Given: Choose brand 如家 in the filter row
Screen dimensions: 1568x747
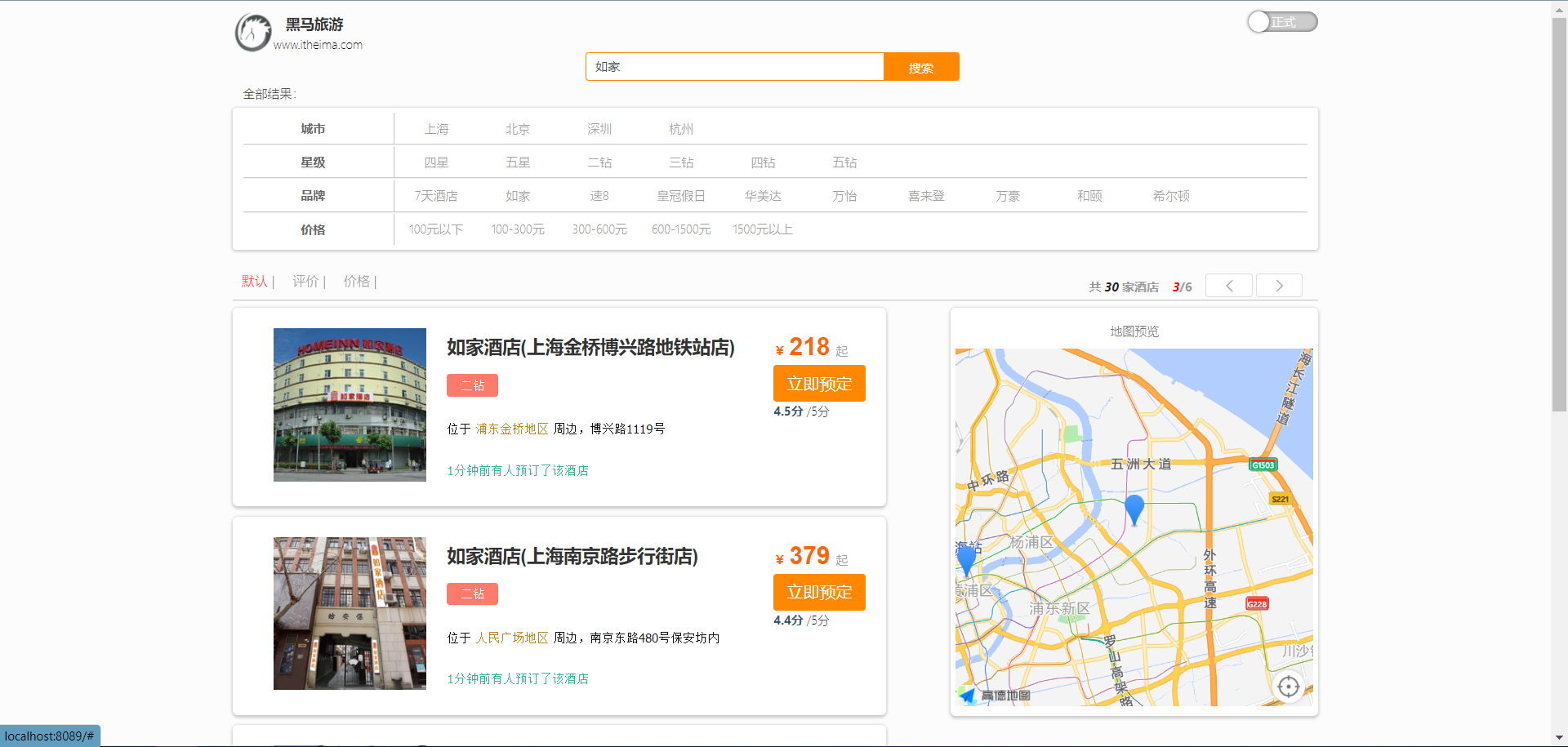Looking at the screenshot, I should click(518, 196).
